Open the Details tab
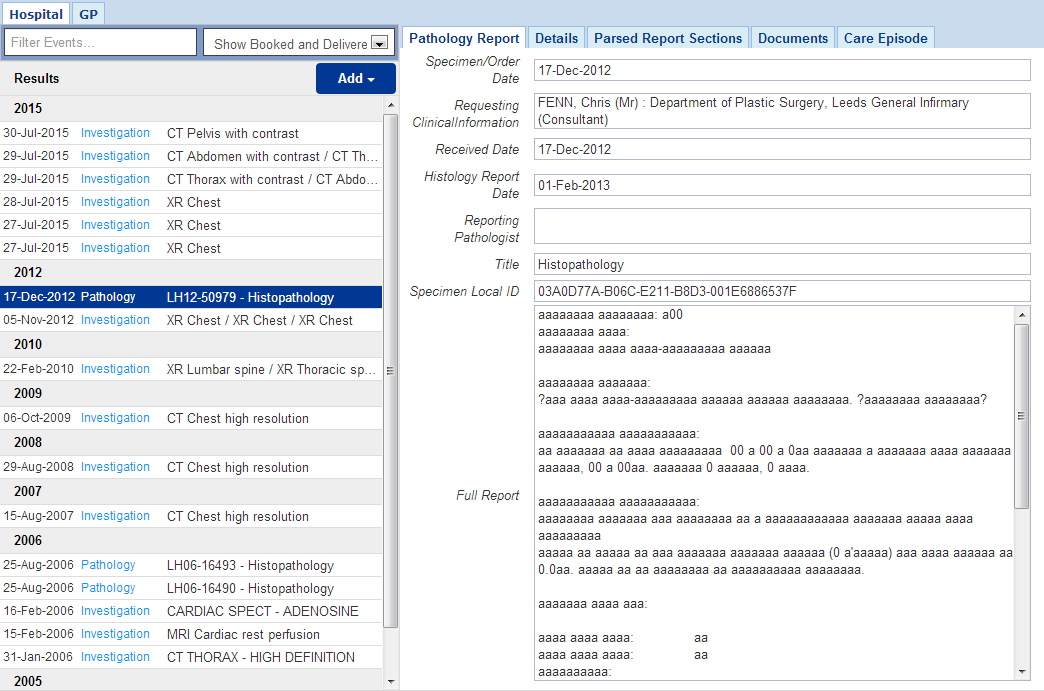Image resolution: width=1044 pixels, height=691 pixels. (x=556, y=38)
